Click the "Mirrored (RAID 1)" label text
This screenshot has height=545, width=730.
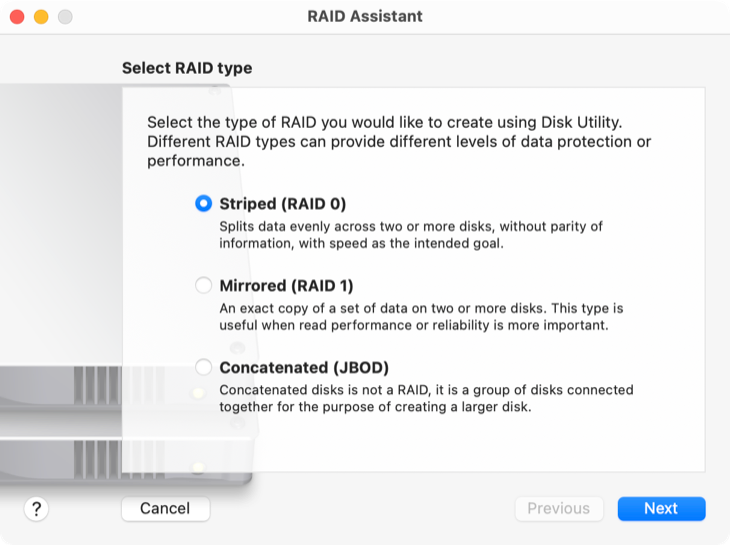pyautogui.click(x=286, y=286)
